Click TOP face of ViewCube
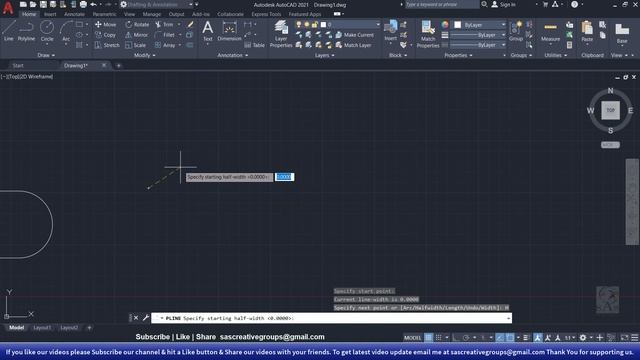The width and height of the screenshot is (640, 360). click(610, 110)
